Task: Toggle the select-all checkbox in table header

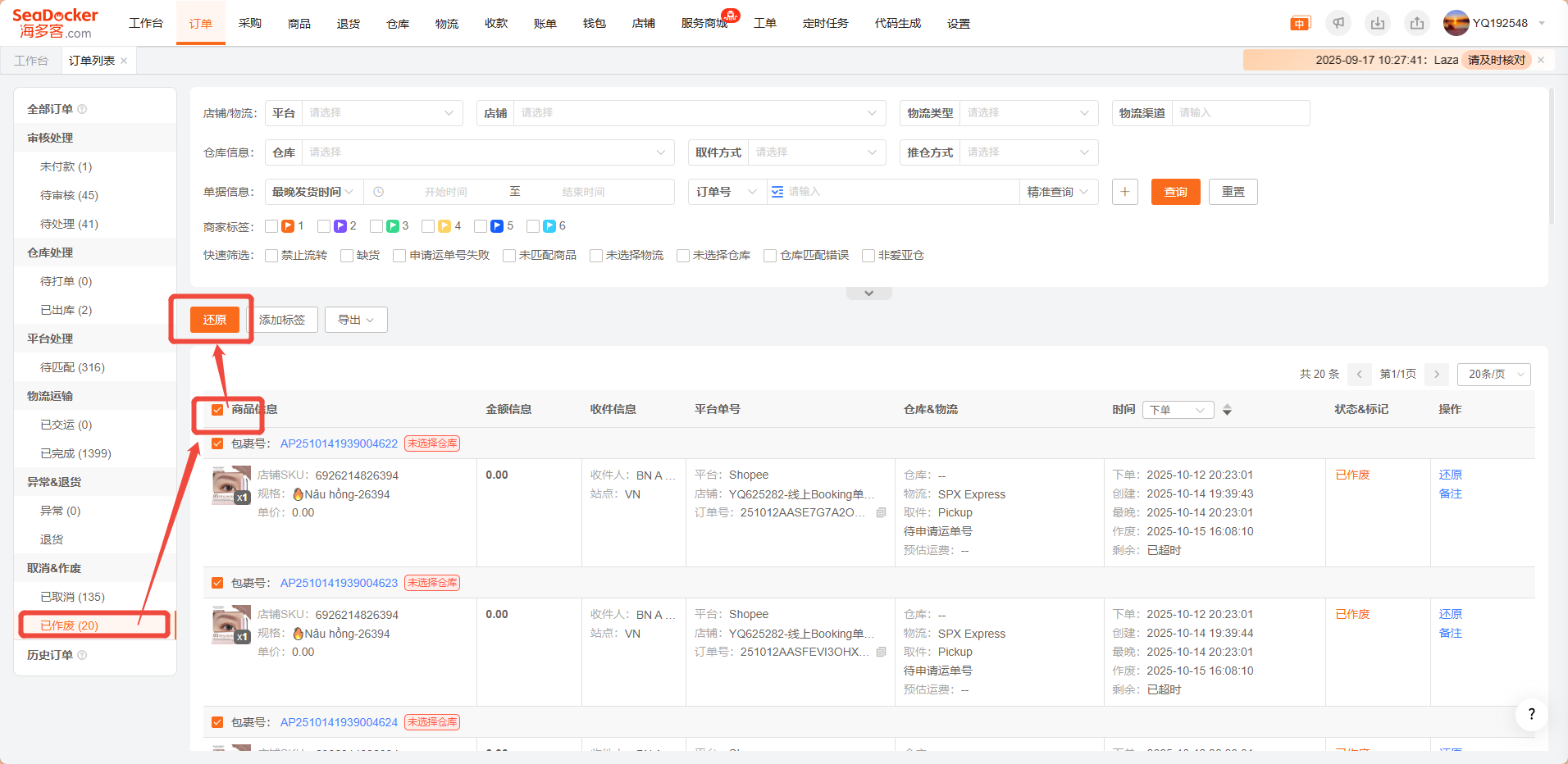Action: point(217,410)
